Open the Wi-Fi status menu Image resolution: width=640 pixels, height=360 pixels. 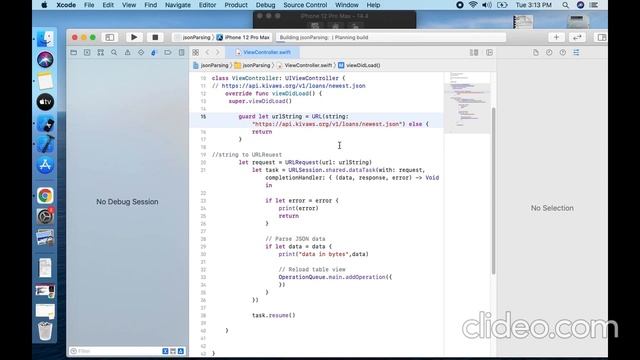point(473,5)
